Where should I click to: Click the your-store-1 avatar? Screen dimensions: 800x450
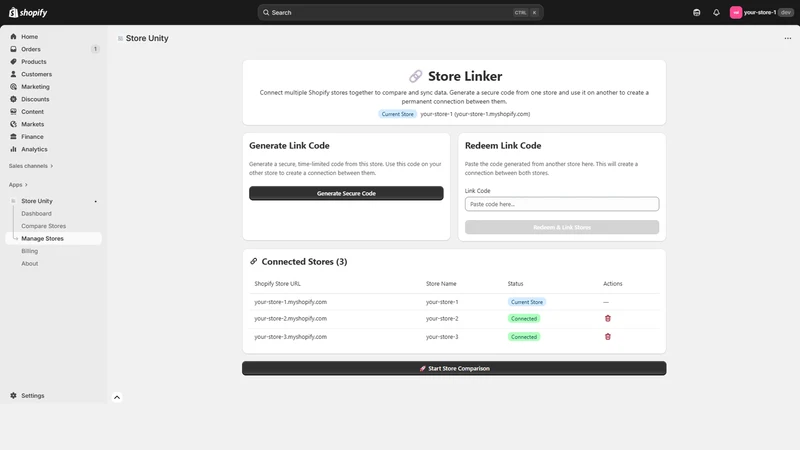point(736,12)
